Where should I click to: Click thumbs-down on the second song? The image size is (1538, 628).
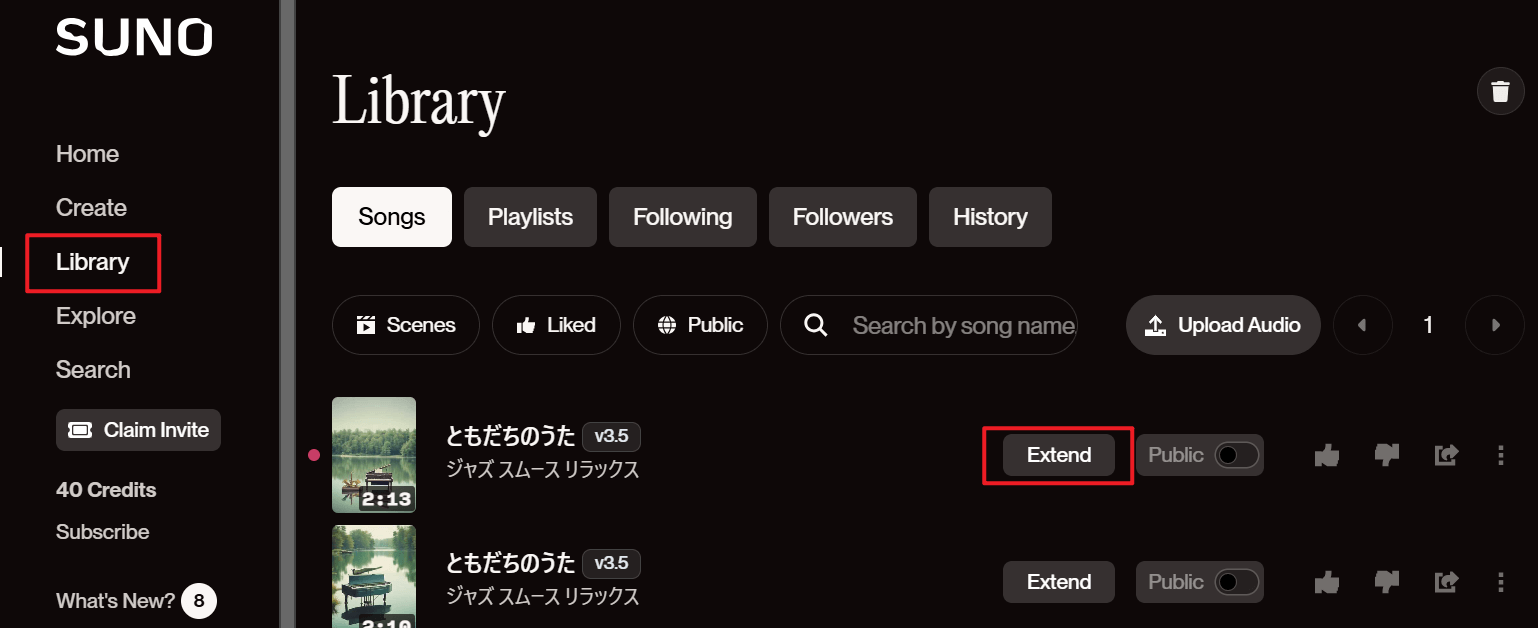point(1387,582)
